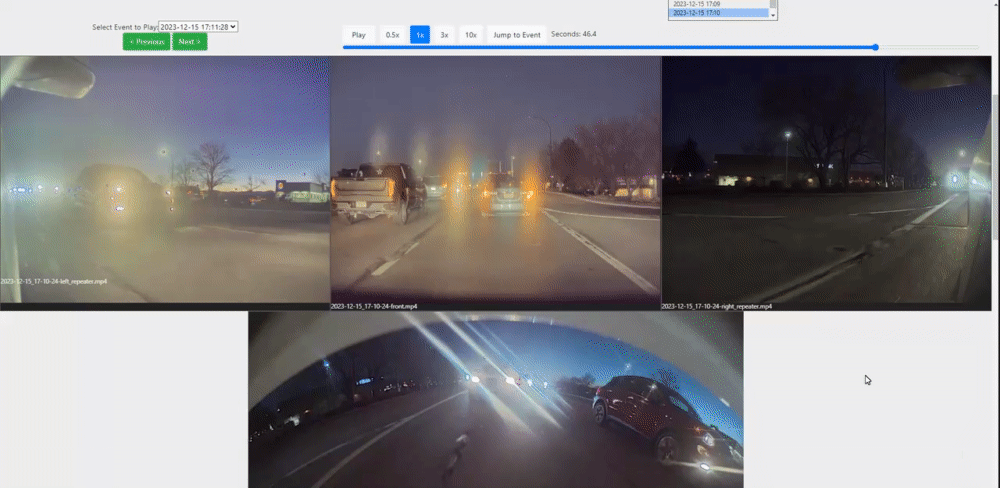Click the list's scroll down arrow
This screenshot has height=488, width=1000.
(774, 15)
